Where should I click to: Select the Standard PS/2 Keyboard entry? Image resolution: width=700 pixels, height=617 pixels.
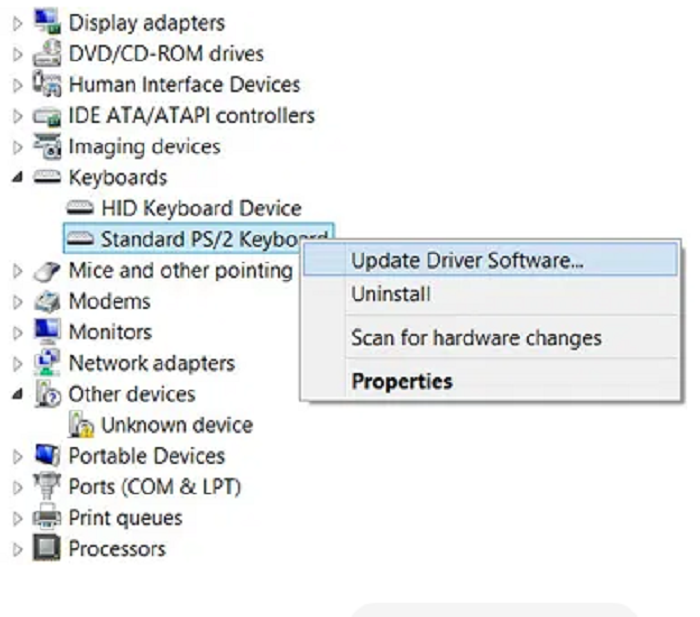[x=198, y=239]
